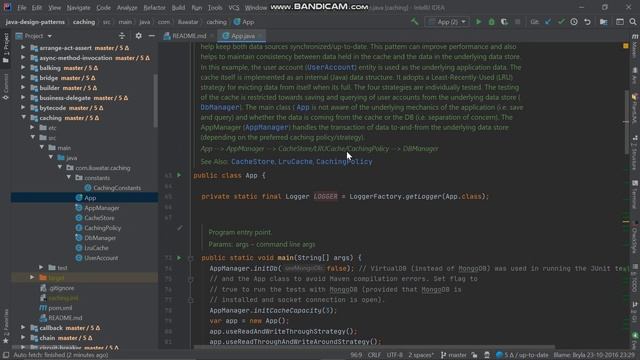Select LruCache class in the tree
This screenshot has height=360, width=640.
pyautogui.click(x=96, y=248)
